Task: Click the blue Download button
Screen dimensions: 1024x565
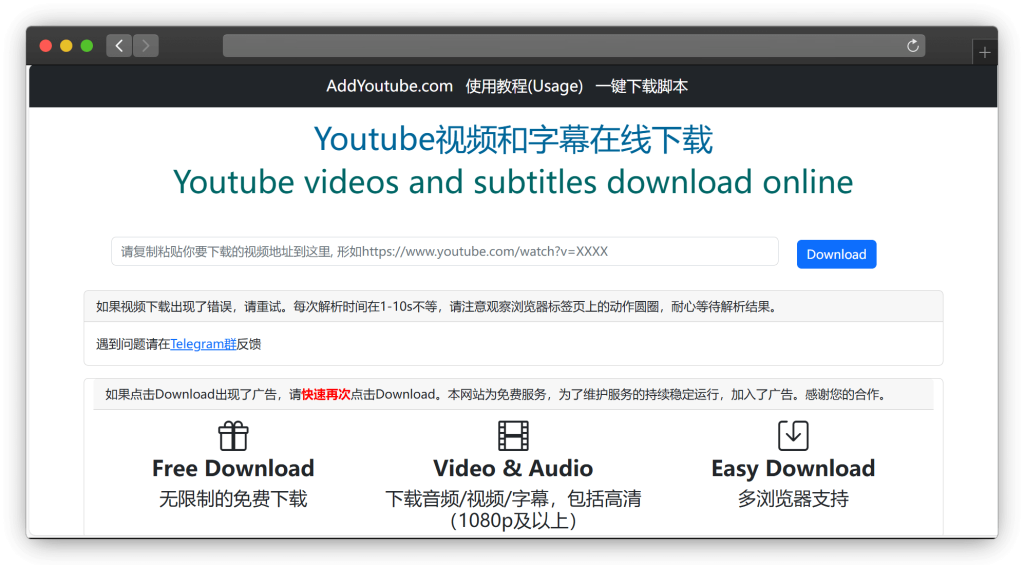Action: [836, 254]
